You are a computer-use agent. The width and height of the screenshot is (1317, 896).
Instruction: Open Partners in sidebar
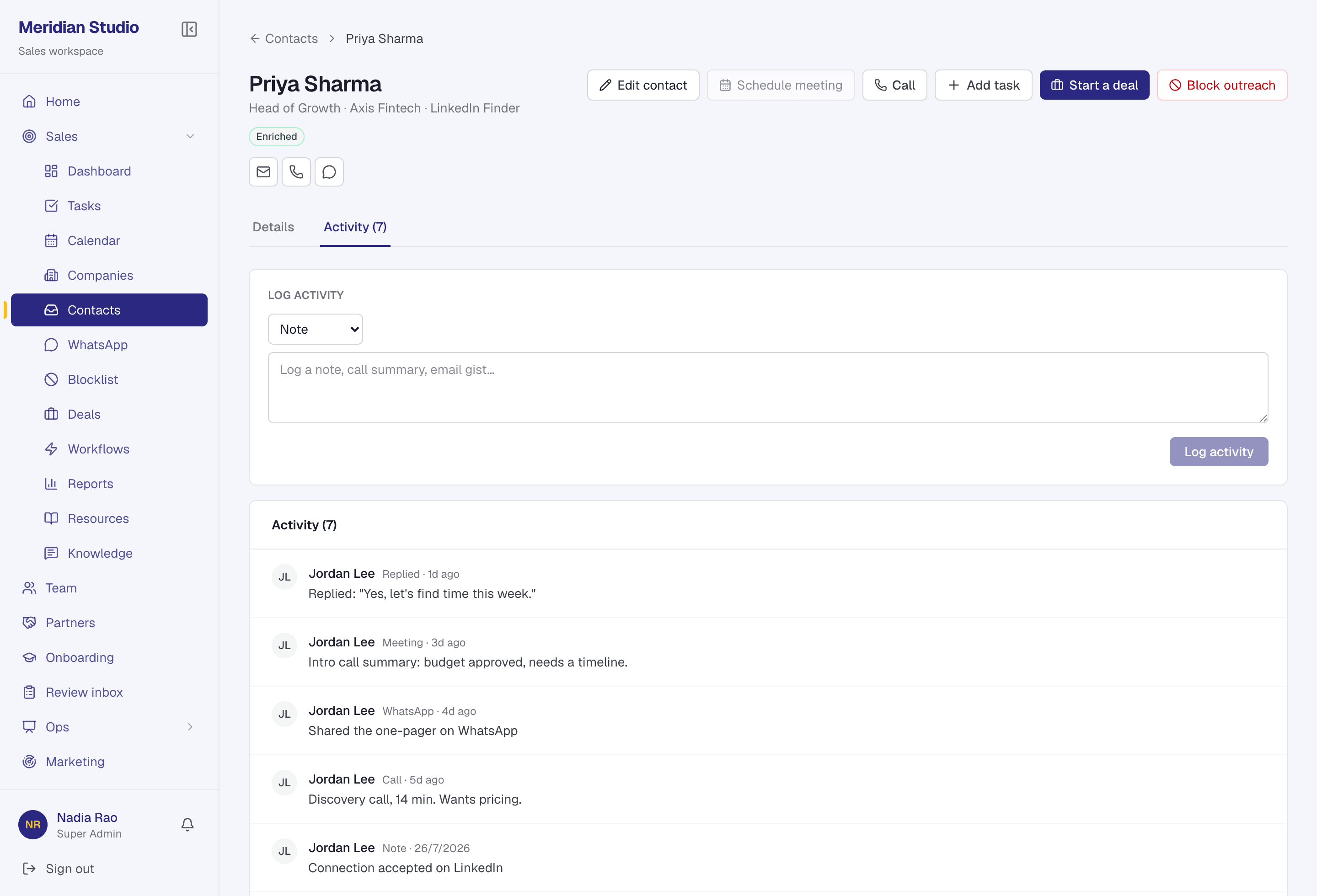[x=109, y=623]
